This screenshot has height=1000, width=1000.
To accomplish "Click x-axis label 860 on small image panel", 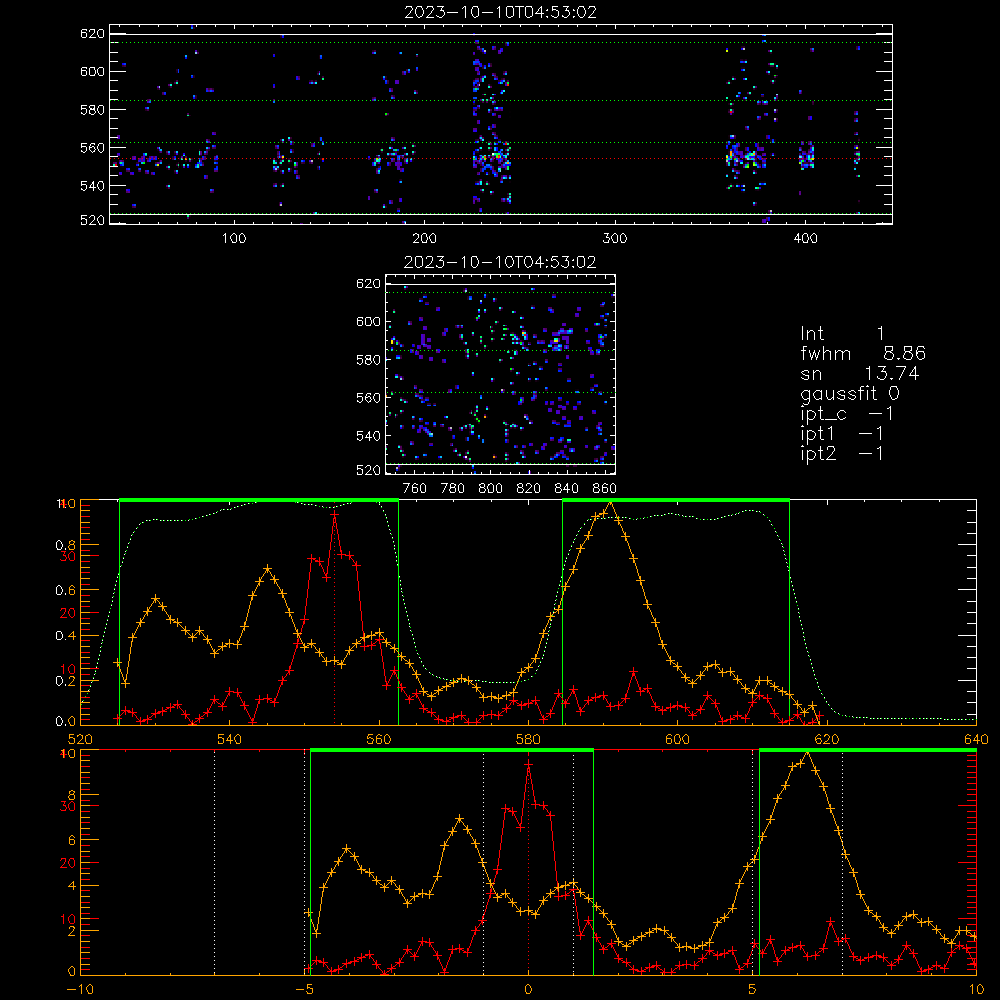I will click(x=604, y=489).
